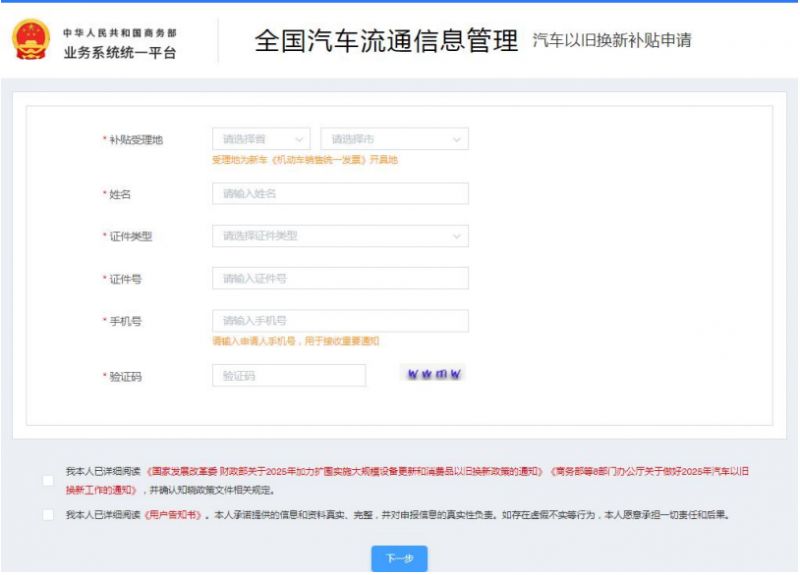Click the 汽车以旧换新补贴申请 subtitle
Image resolution: width=800 pixels, height=575 pixels.
point(612,41)
